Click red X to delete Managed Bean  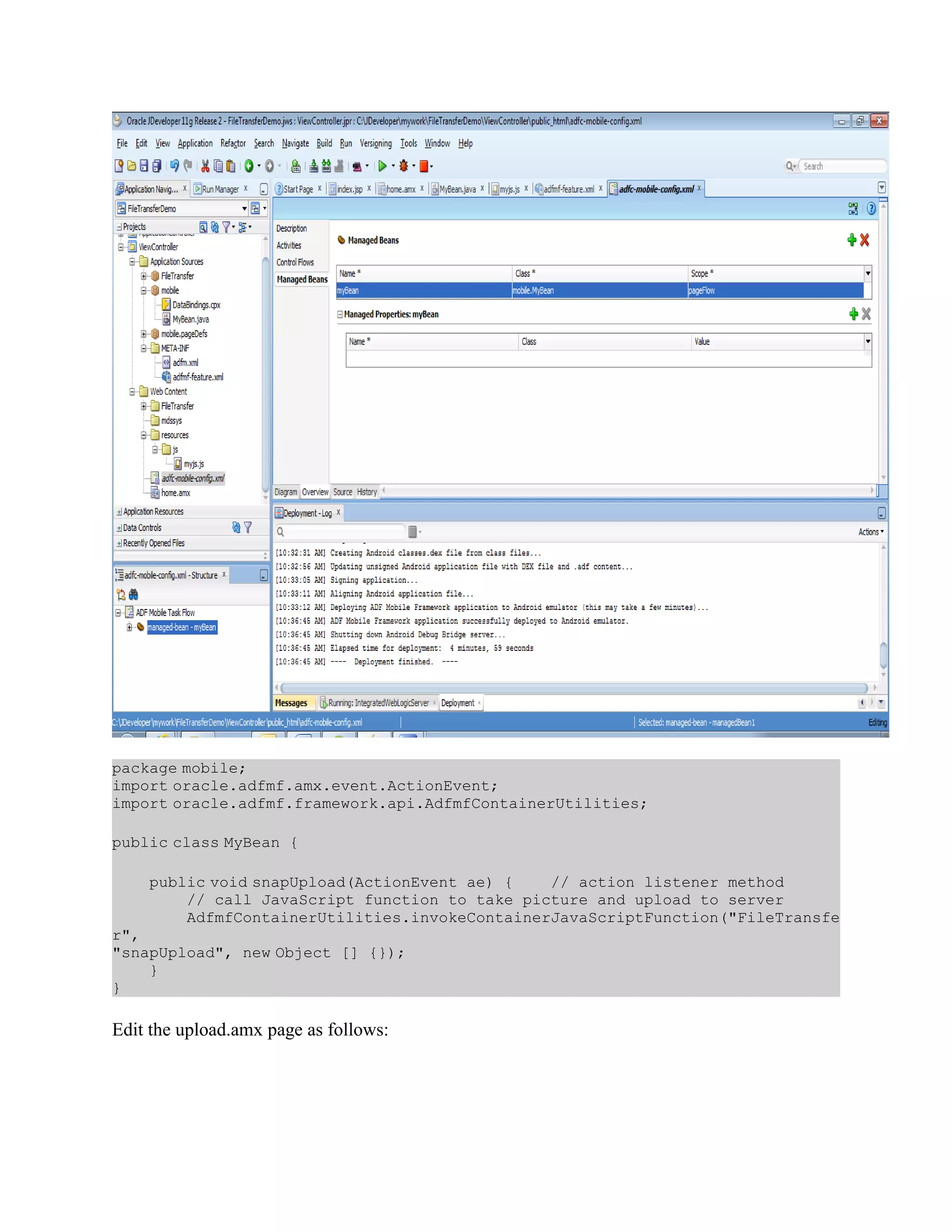(865, 240)
